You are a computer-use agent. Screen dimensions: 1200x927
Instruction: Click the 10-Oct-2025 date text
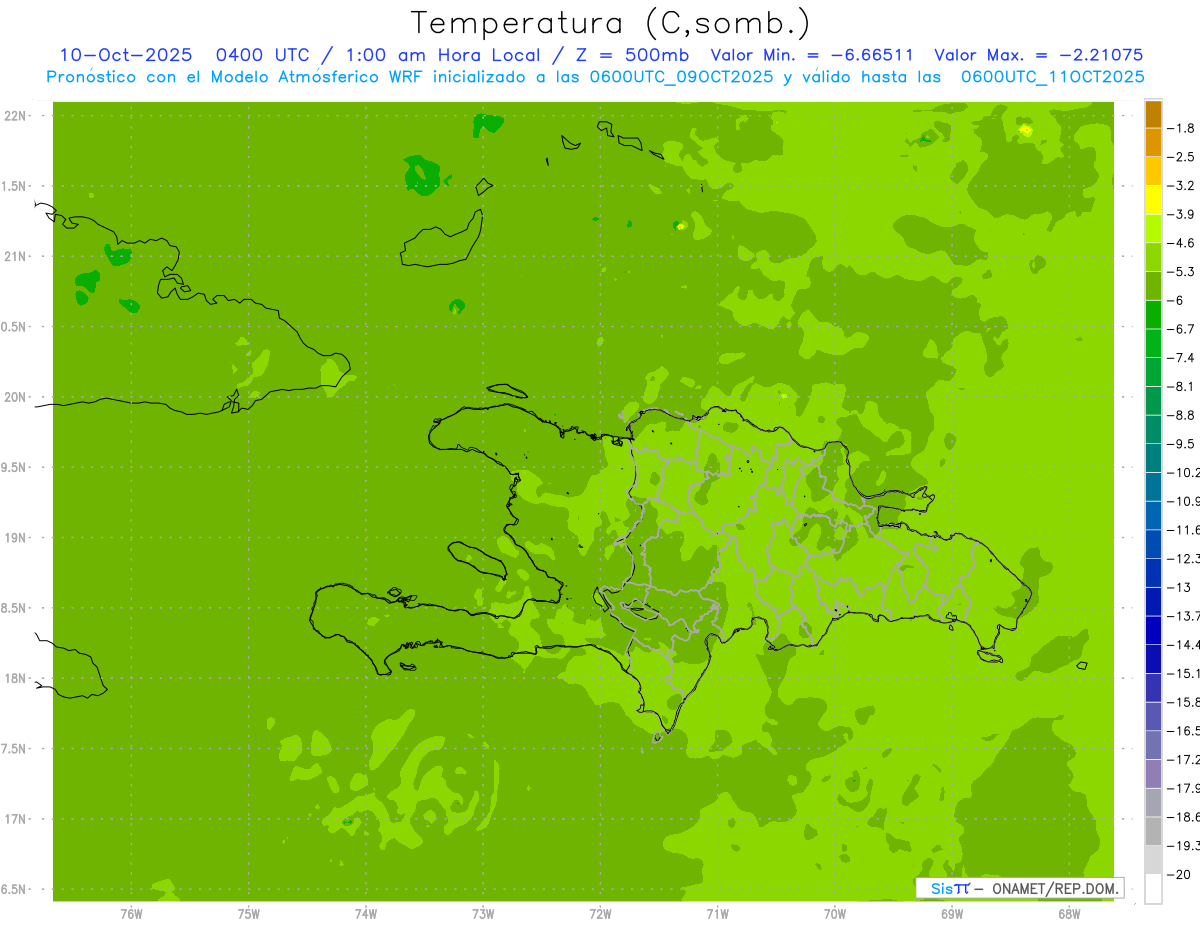click(x=126, y=55)
